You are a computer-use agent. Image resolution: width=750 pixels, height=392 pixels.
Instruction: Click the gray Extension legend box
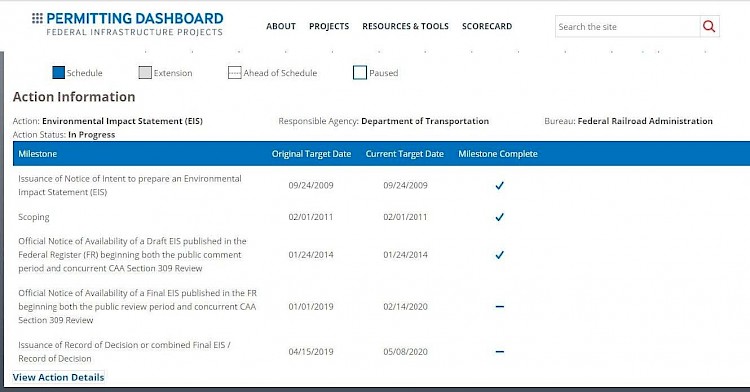click(x=145, y=73)
